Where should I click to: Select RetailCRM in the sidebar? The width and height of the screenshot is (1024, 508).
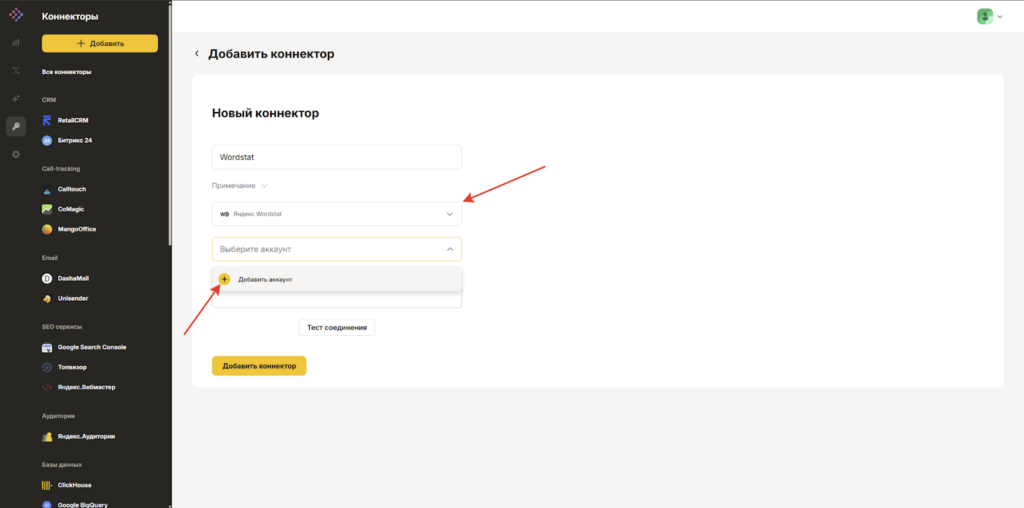coord(72,120)
